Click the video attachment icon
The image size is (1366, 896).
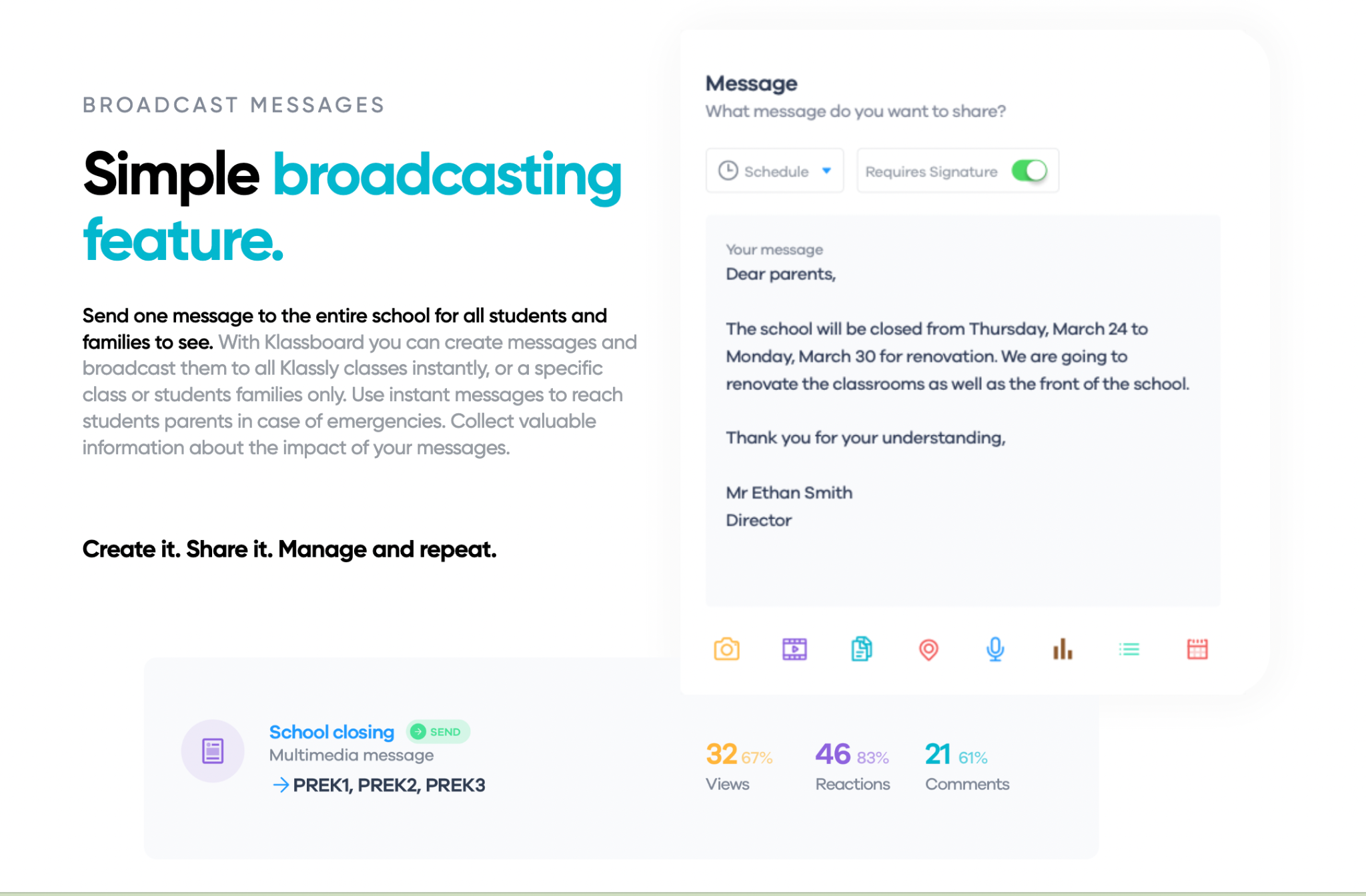click(x=794, y=649)
